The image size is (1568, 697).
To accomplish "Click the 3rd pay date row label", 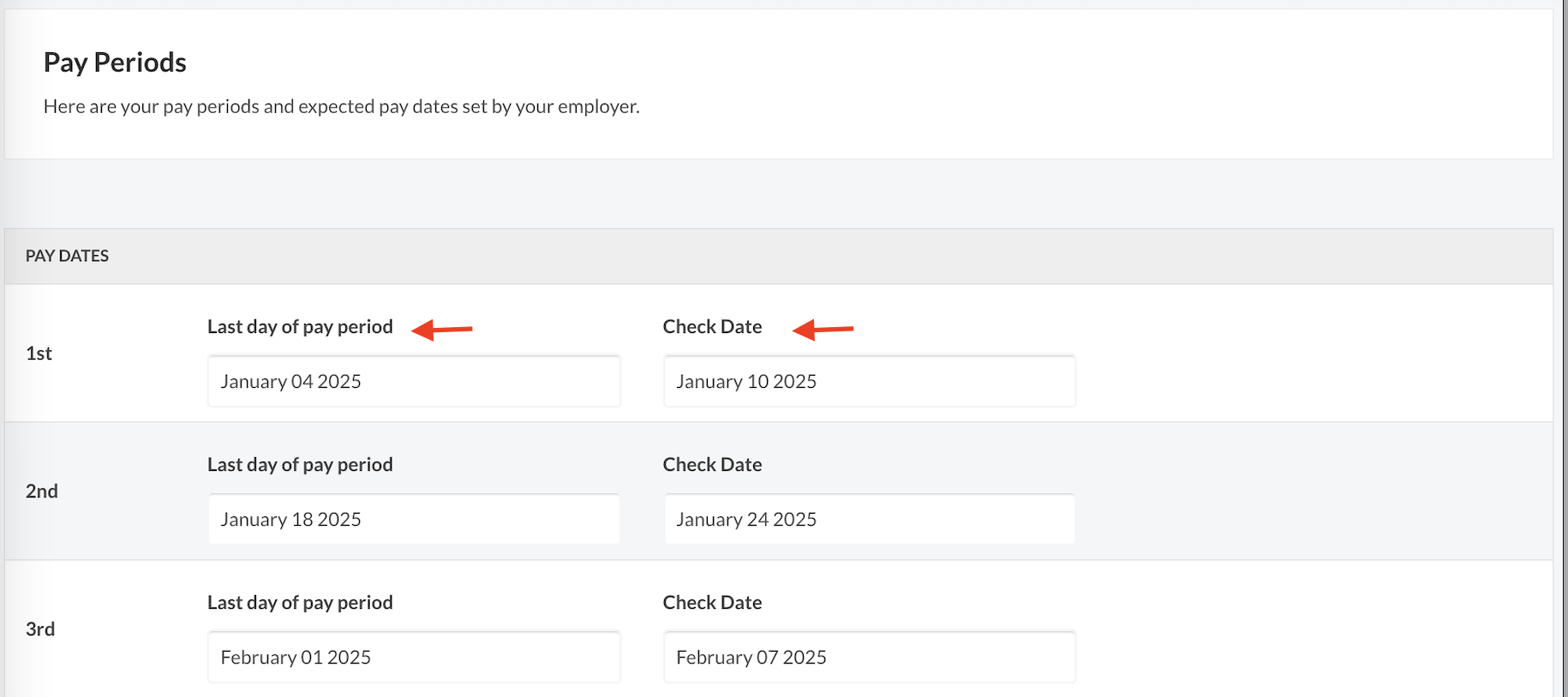I will (40, 629).
